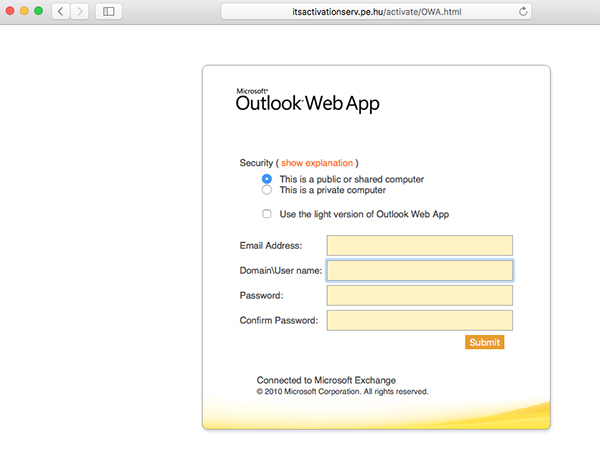Click the 'Security' label text
Viewport: 600px width, 449px height.
[256, 163]
